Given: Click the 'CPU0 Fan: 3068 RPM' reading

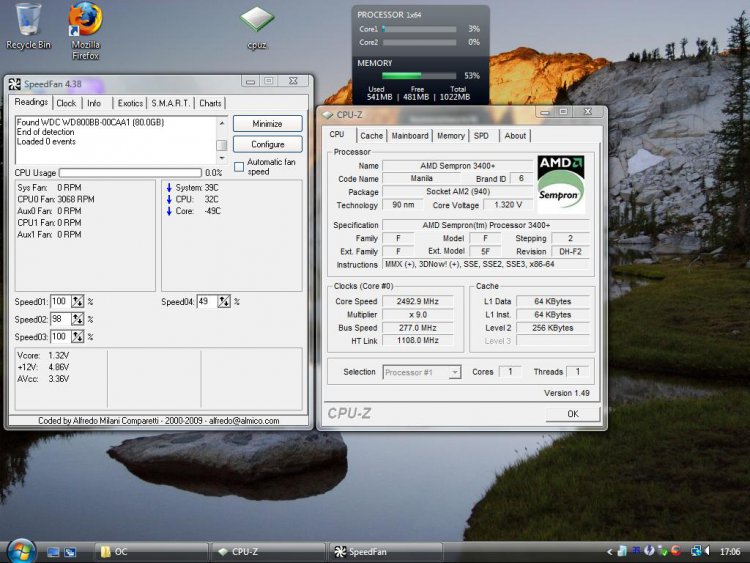Looking at the screenshot, I should 56,199.
